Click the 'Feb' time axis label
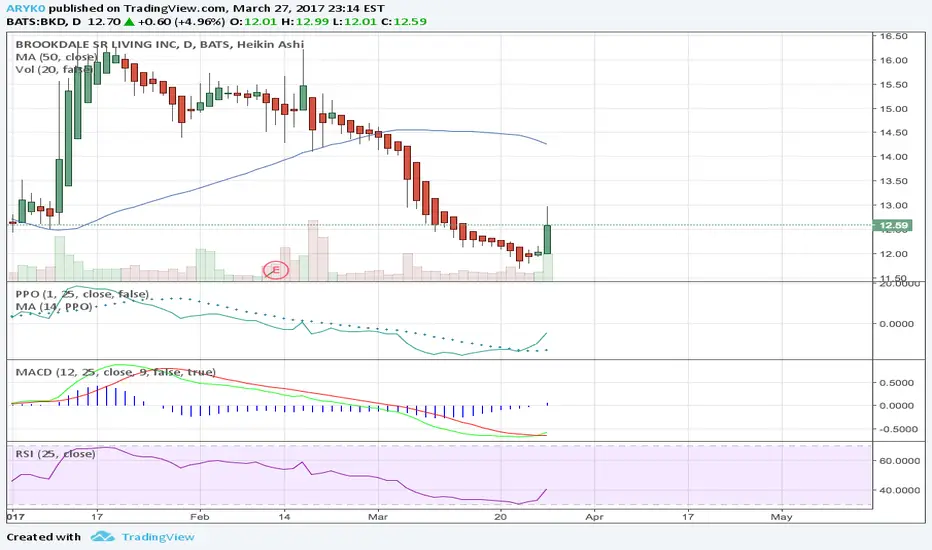This screenshot has height=550, width=932. point(200,517)
